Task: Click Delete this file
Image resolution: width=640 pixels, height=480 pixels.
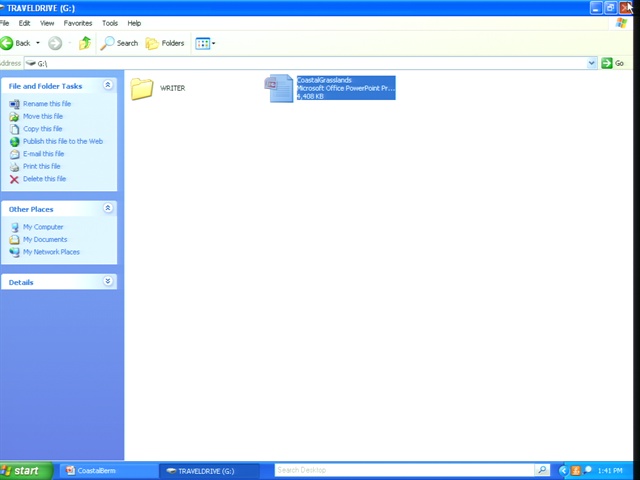Action: 44,179
